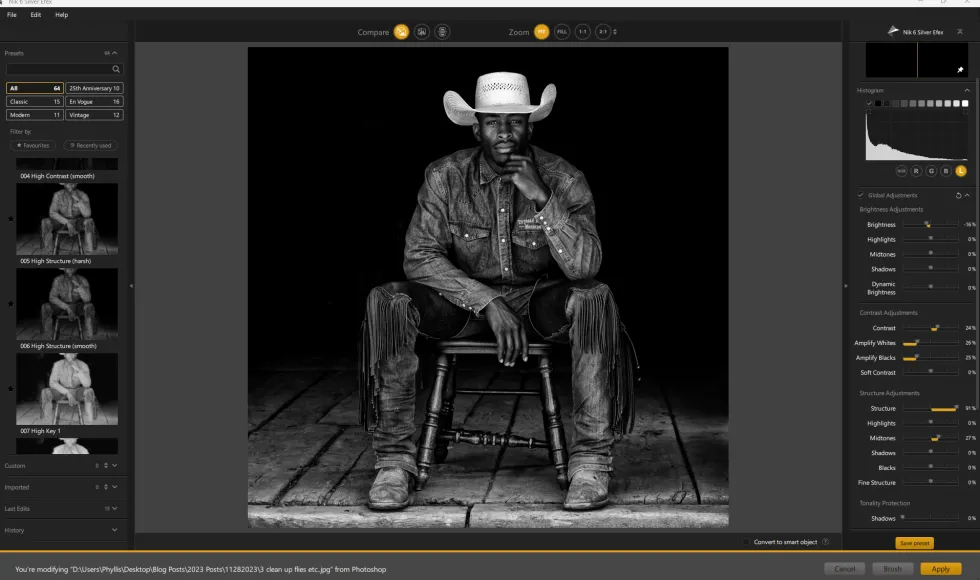Image resolution: width=980 pixels, height=580 pixels.
Task: Collapse the Presets panel
Action: point(115,53)
